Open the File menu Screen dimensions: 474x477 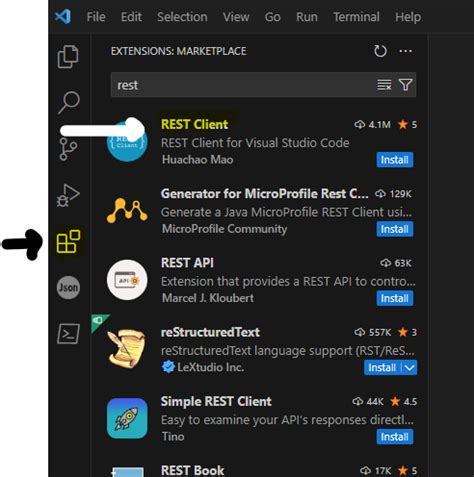(x=96, y=17)
